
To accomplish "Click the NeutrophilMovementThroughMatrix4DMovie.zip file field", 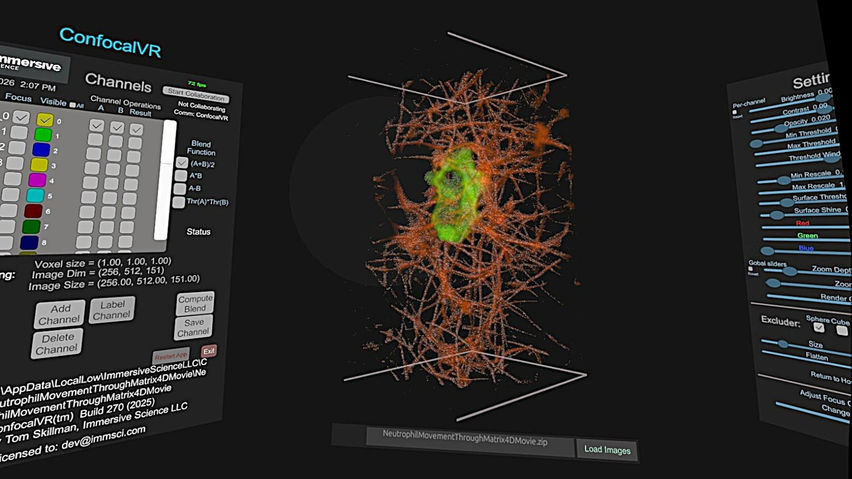I will click(x=470, y=442).
